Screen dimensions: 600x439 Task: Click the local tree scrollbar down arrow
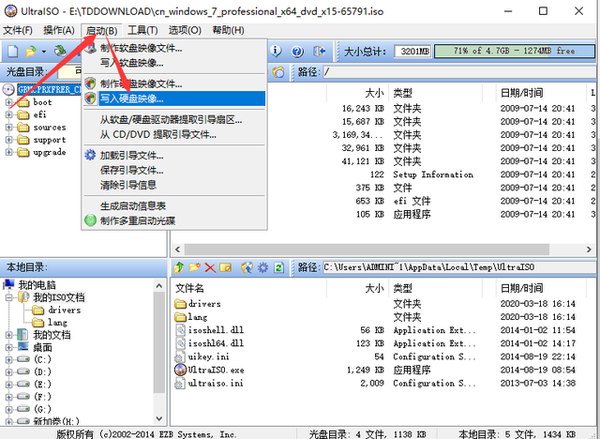tap(160, 419)
